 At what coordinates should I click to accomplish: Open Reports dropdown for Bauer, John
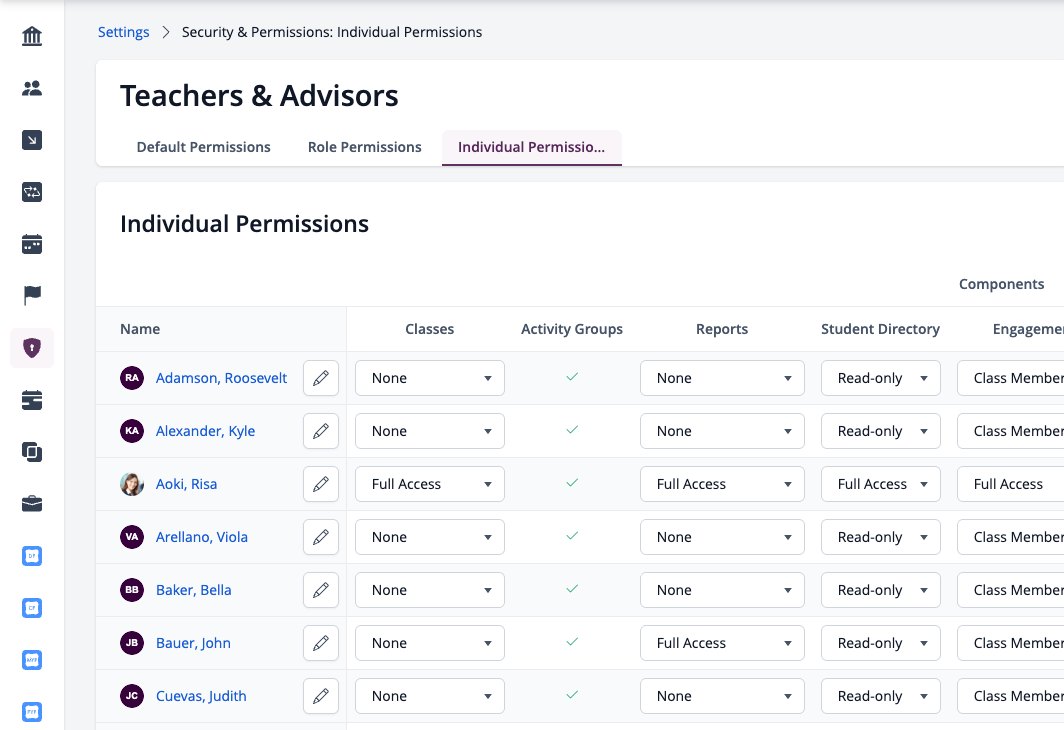[x=722, y=643]
